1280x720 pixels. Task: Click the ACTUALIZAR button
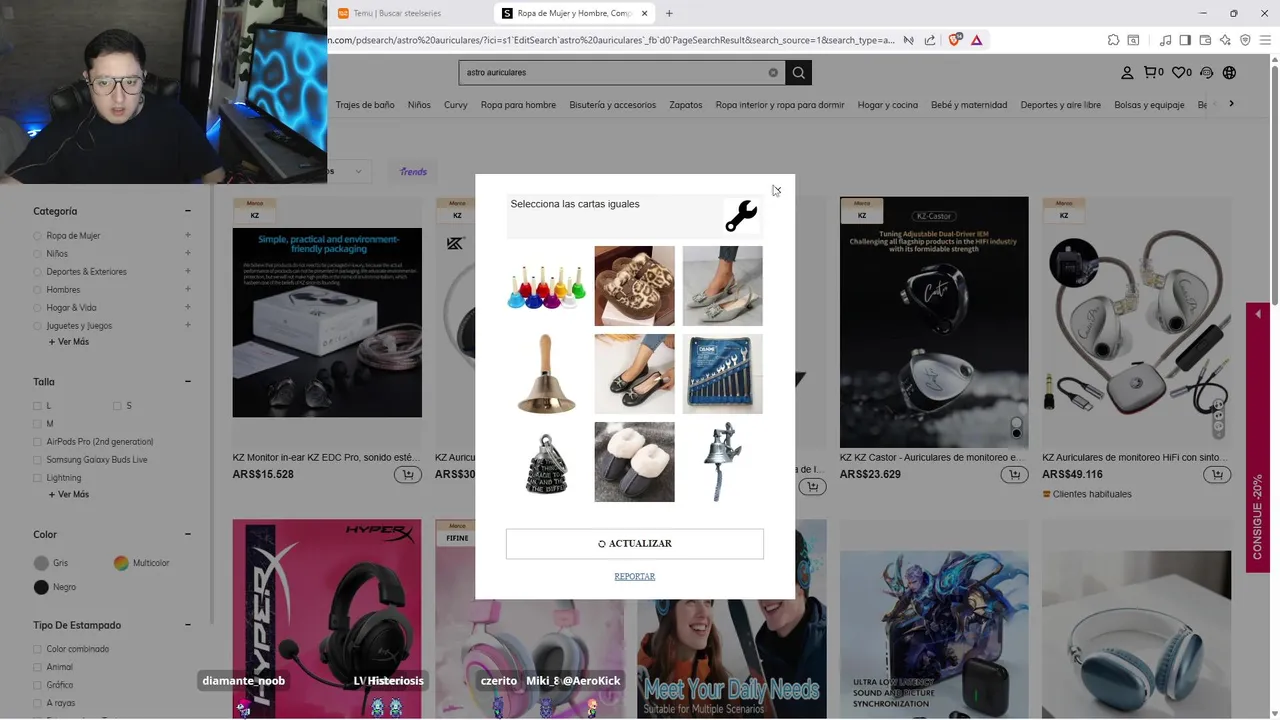click(635, 544)
